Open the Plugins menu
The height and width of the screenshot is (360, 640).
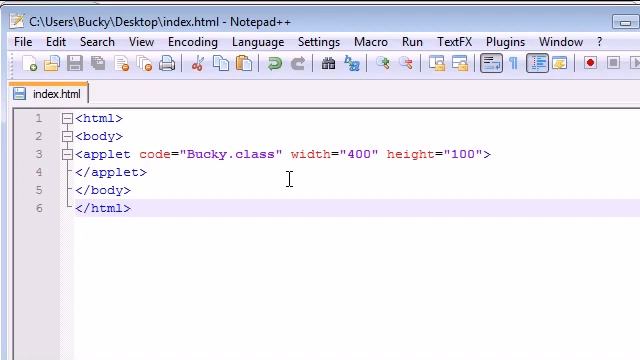[x=505, y=42]
